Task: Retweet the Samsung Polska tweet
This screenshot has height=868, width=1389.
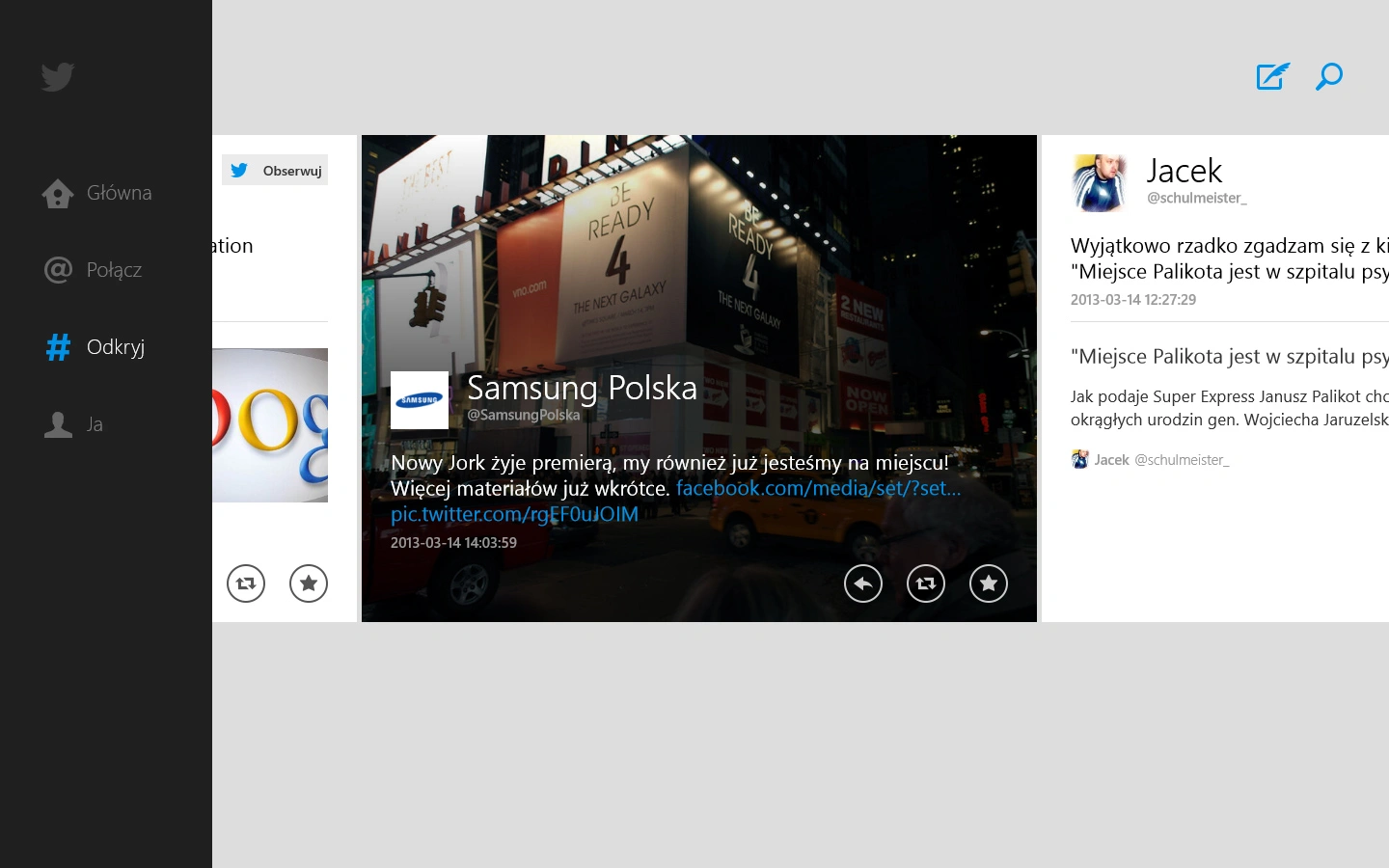Action: 926,583
